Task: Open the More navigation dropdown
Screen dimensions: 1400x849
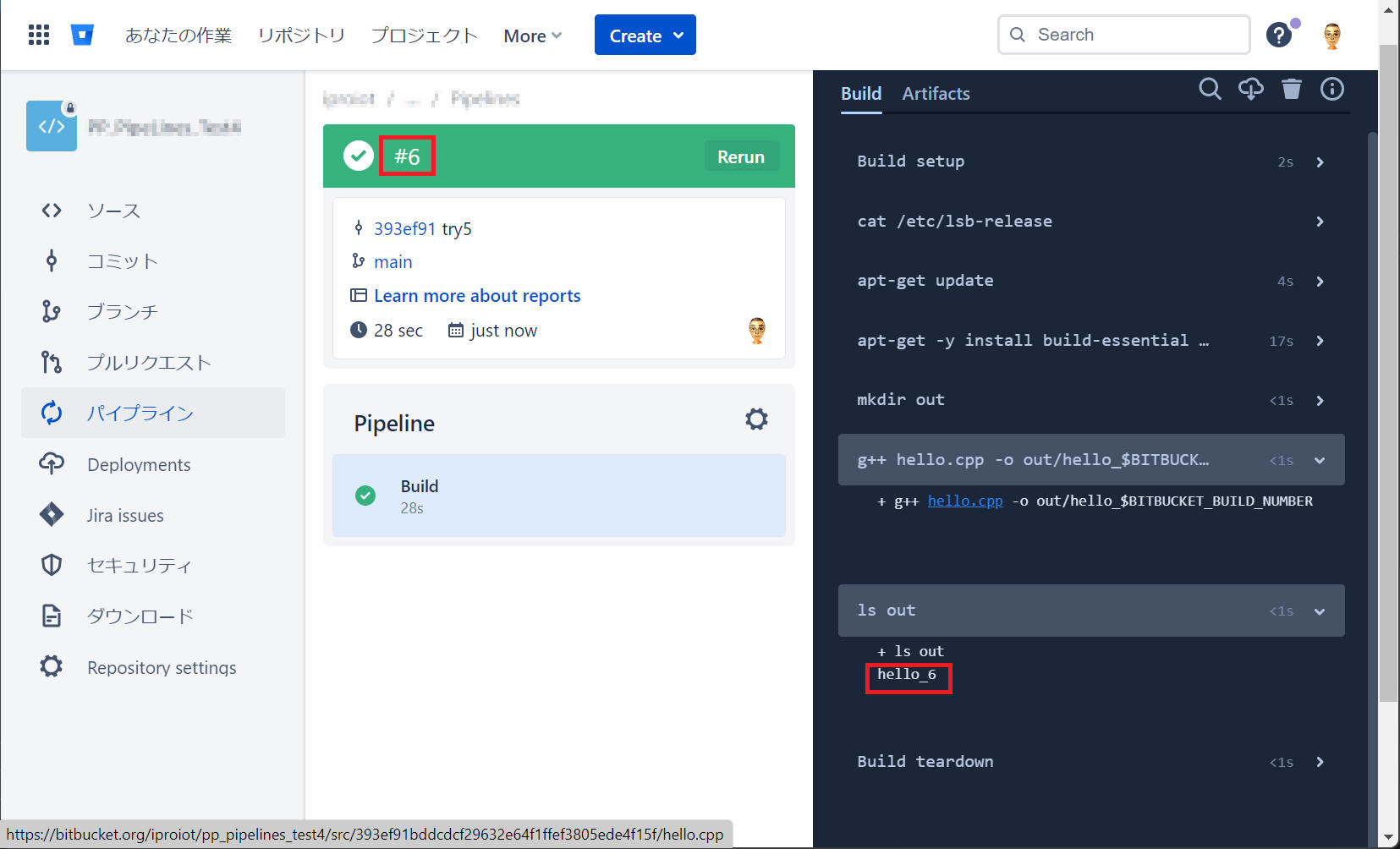Action: (x=531, y=36)
